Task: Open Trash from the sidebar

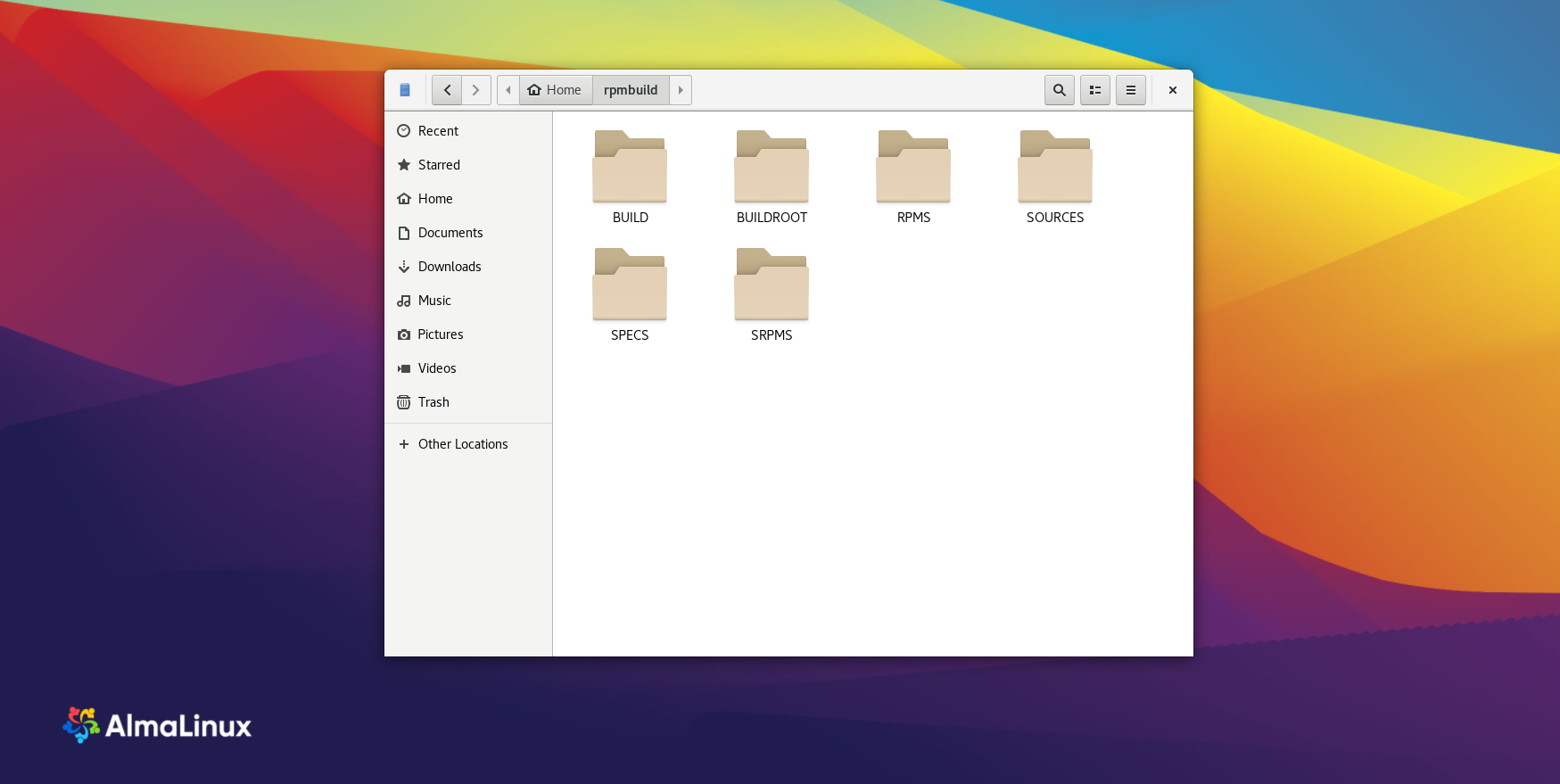Action: pos(433,402)
